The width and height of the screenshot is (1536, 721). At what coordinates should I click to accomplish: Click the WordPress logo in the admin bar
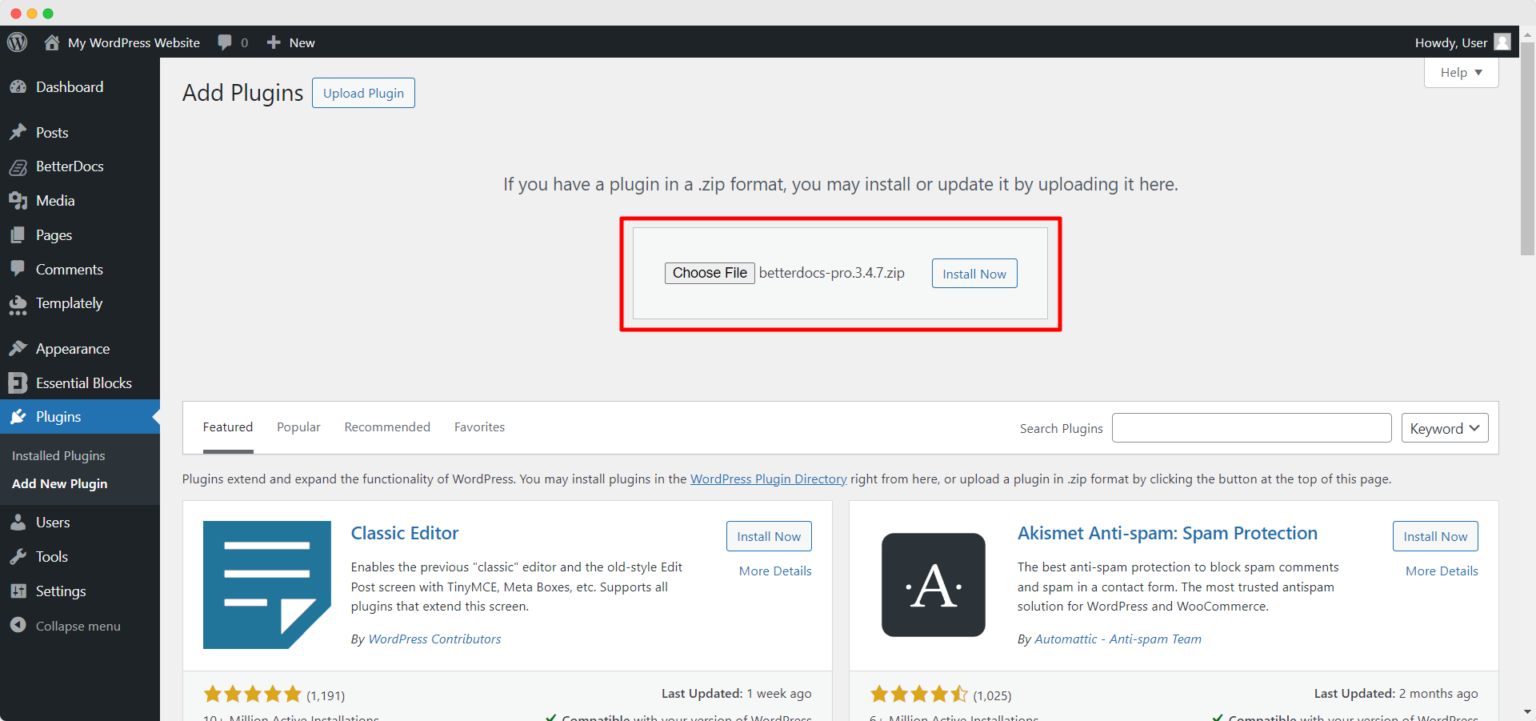pyautogui.click(x=16, y=42)
